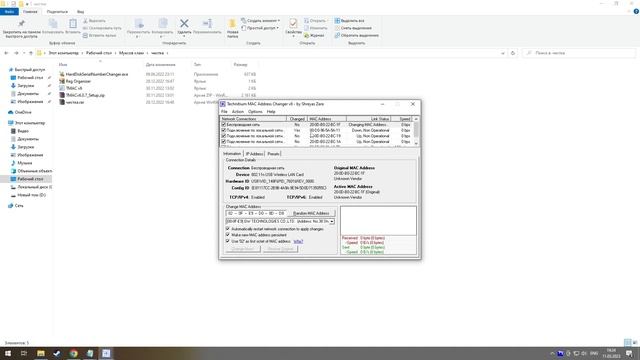Screen dimensions: 640x360
Task: Select the HardDiskSerialNumberChanger.exe file
Action: (93, 74)
